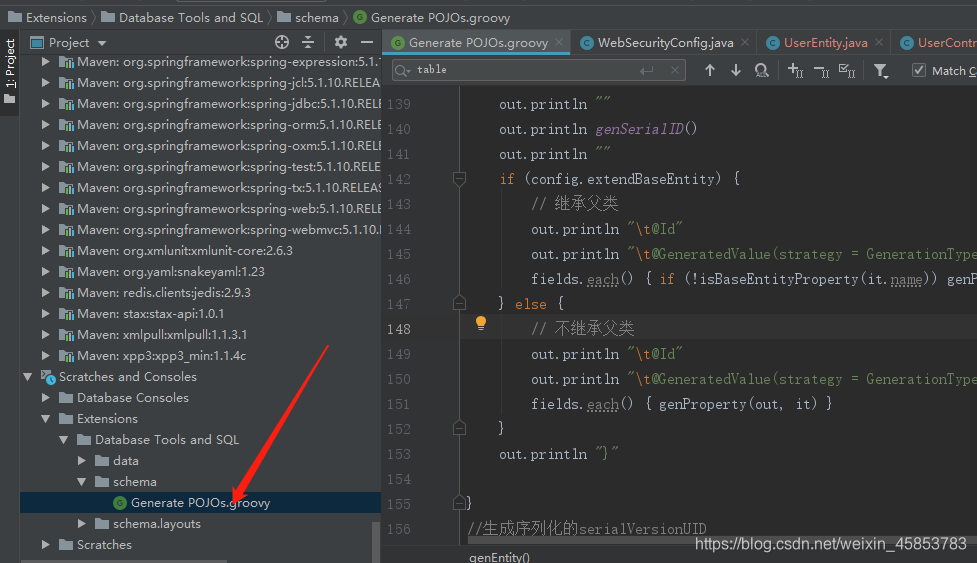
Task: Toggle fold marker at line 152
Action: pyautogui.click(x=459, y=428)
